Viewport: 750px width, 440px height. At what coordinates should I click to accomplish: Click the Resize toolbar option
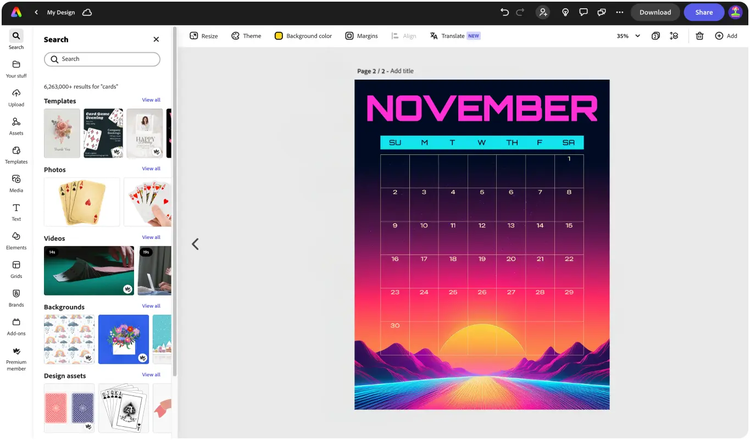(204, 36)
